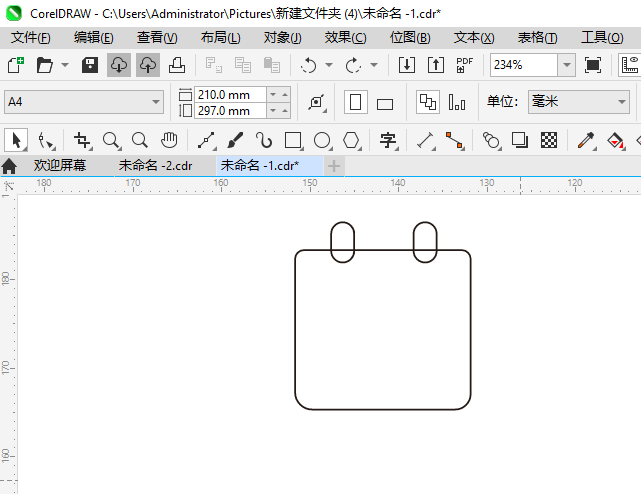Open the 工具(O) menu
641x494 pixels.
pos(602,38)
